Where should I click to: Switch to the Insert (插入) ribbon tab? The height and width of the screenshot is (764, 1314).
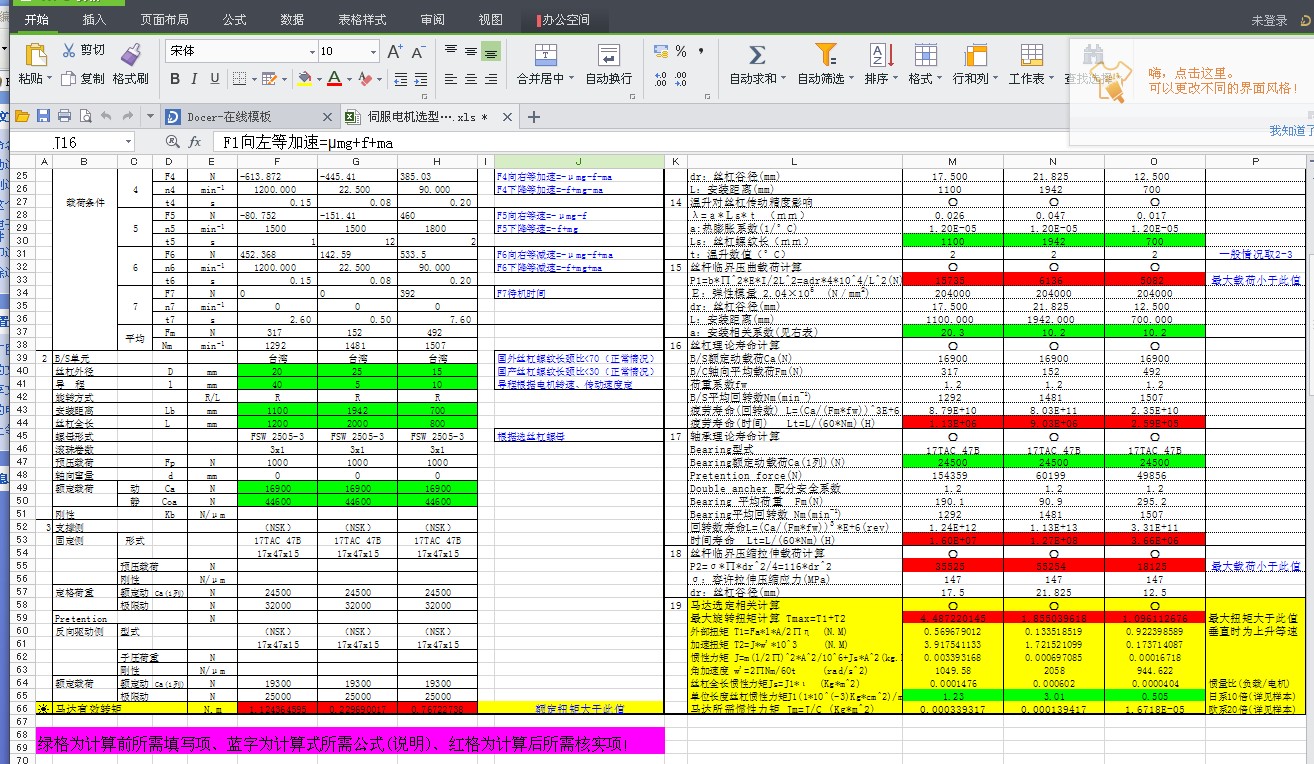point(94,20)
